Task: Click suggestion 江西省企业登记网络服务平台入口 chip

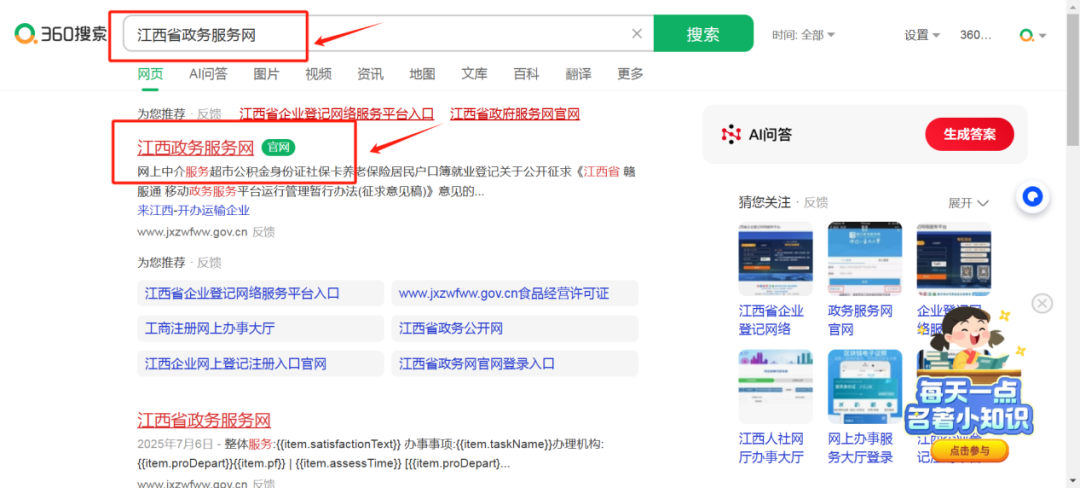Action: coord(260,293)
